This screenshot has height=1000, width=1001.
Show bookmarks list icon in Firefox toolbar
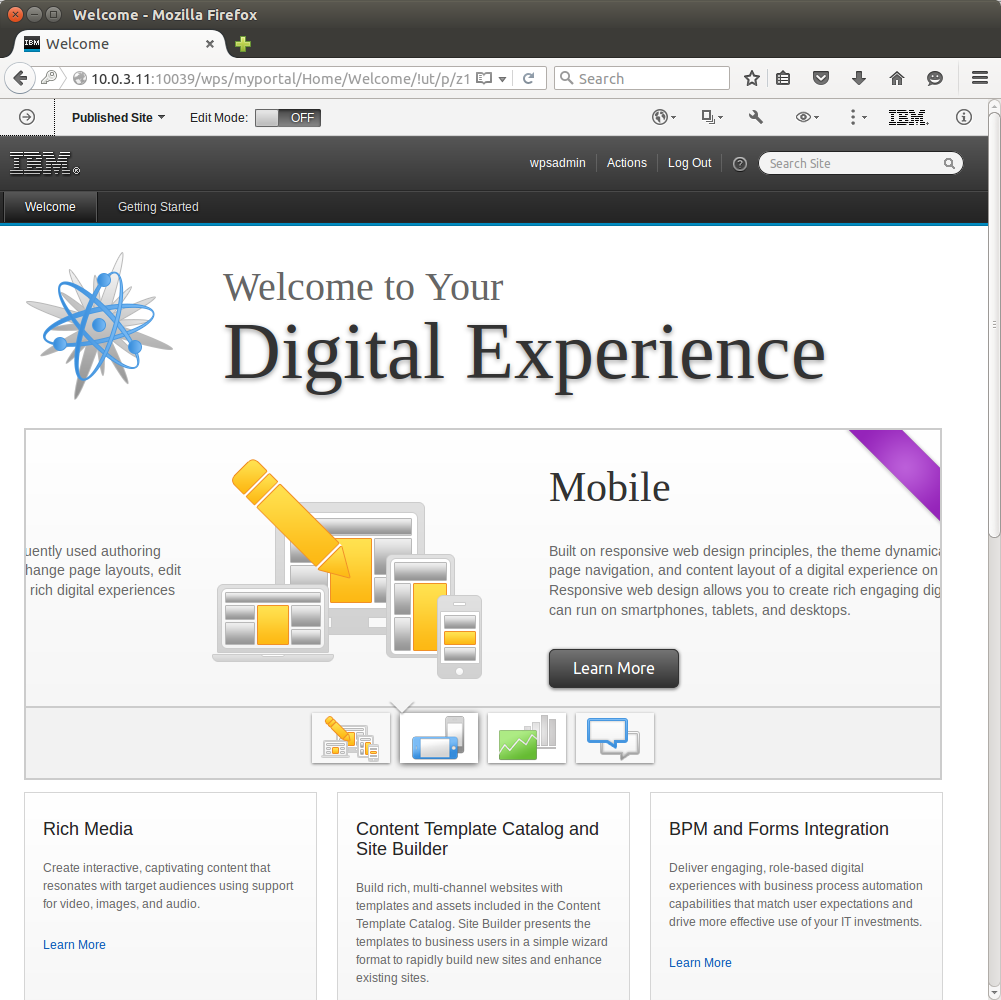783,79
